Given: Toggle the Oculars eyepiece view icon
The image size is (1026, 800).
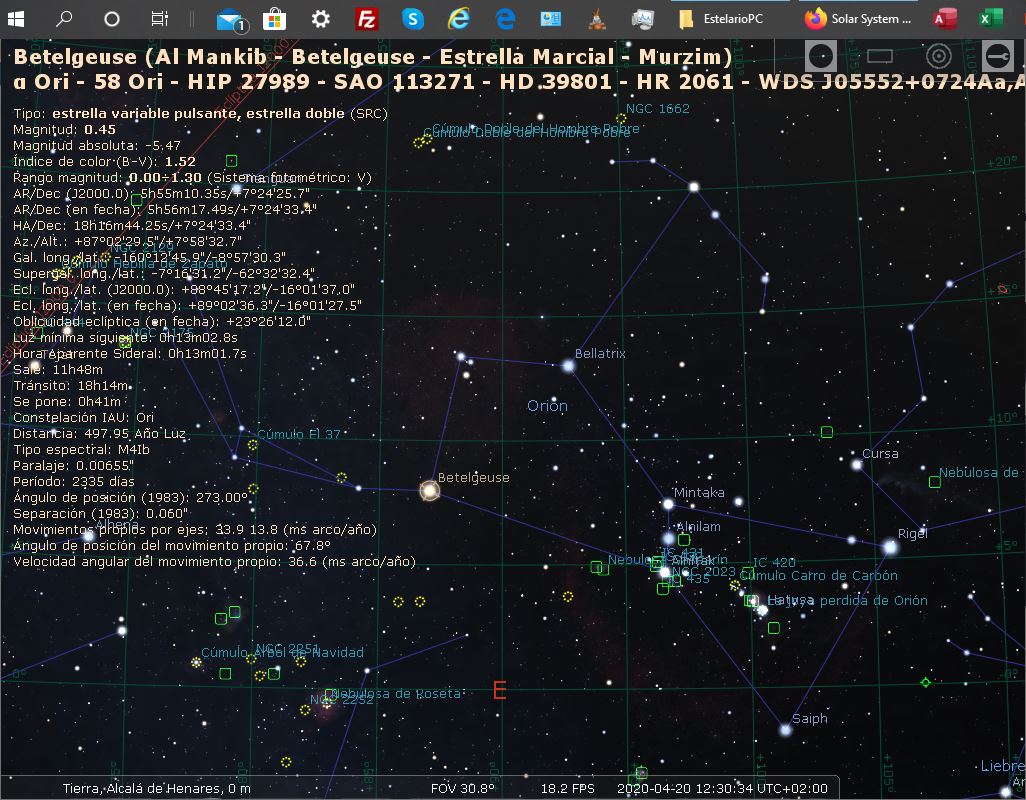Looking at the screenshot, I should coord(821,56).
